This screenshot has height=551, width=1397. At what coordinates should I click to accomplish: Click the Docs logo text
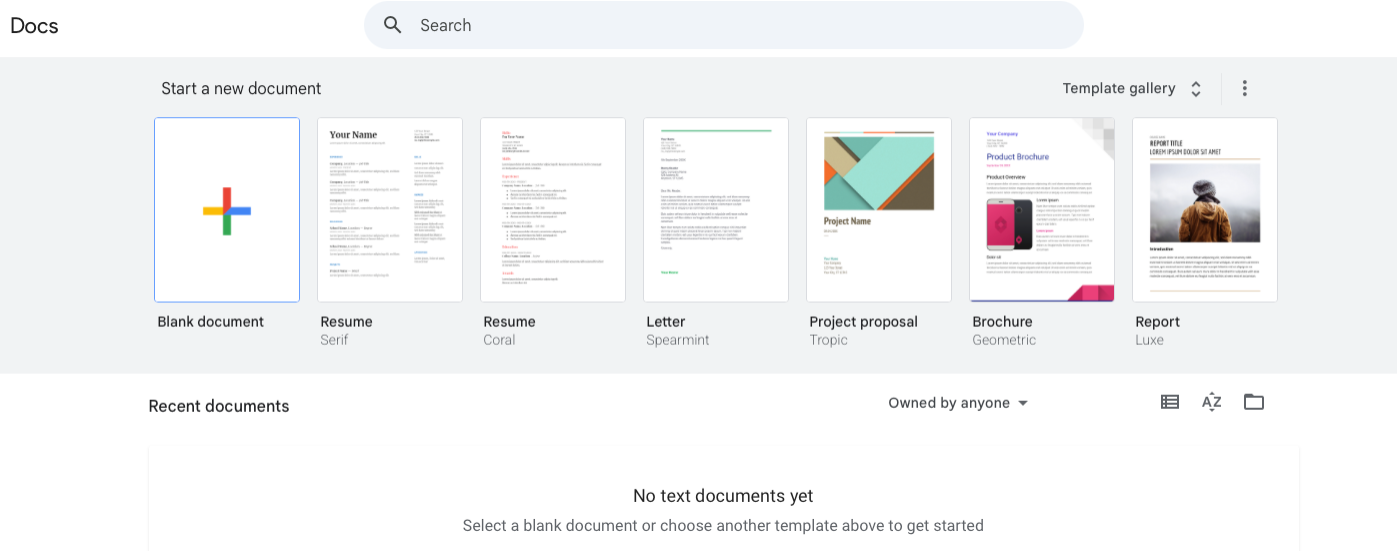[34, 26]
